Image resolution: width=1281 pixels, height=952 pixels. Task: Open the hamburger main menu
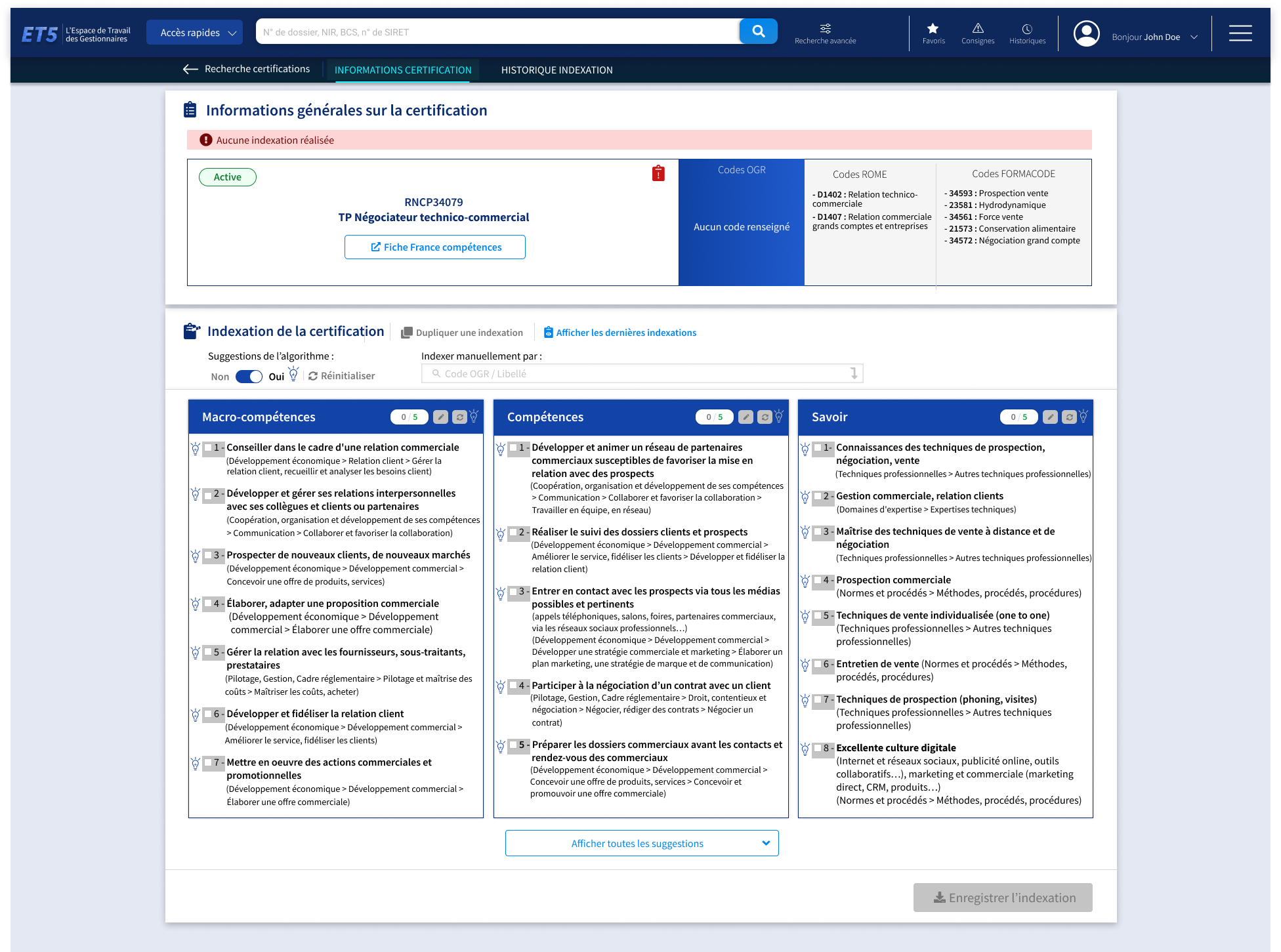click(1240, 33)
